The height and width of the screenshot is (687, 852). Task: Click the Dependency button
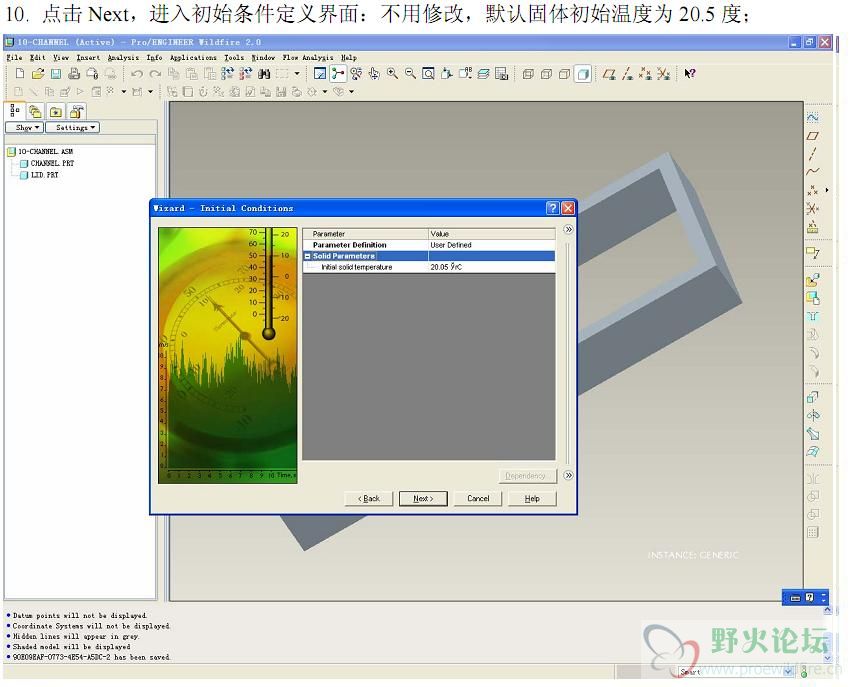tap(527, 476)
